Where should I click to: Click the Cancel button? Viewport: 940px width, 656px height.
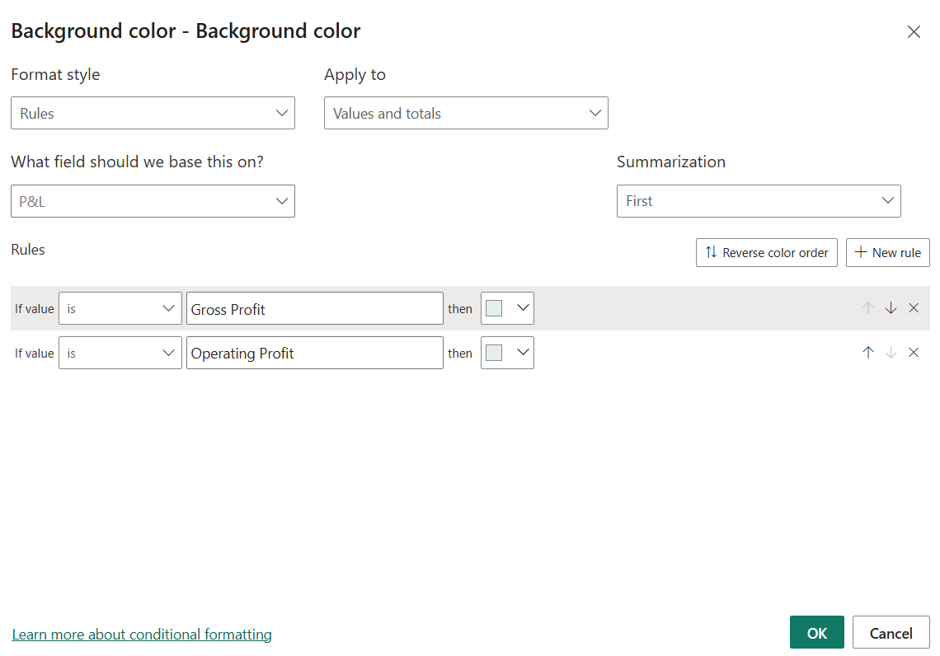(x=891, y=632)
